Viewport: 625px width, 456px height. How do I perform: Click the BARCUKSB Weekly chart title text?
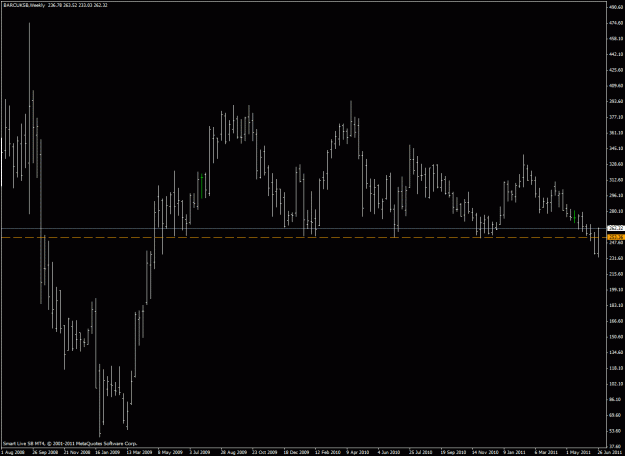[22, 5]
